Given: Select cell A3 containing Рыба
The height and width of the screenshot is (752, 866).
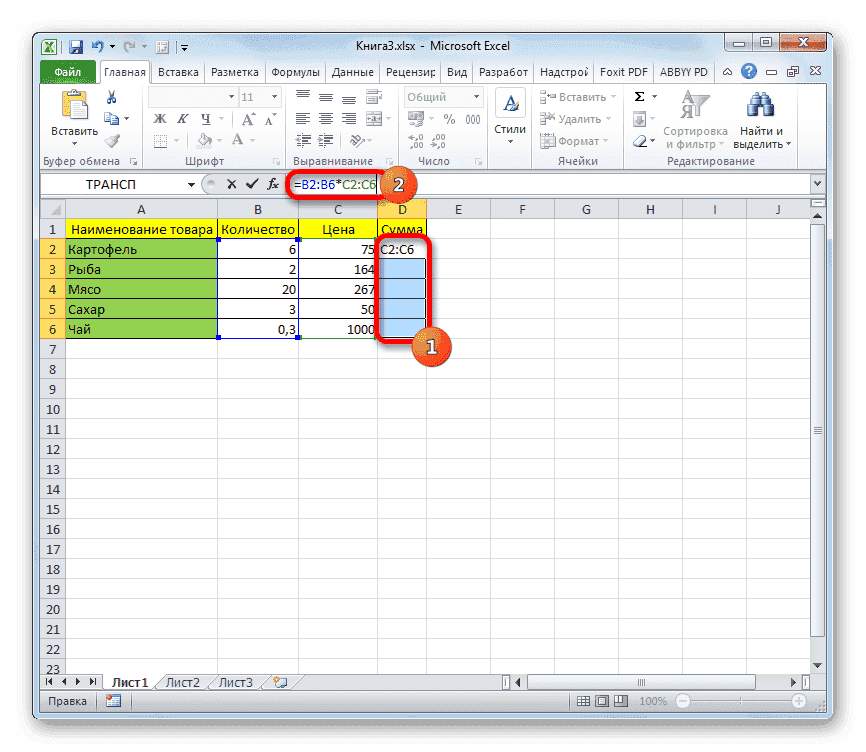Looking at the screenshot, I should pyautogui.click(x=140, y=269).
